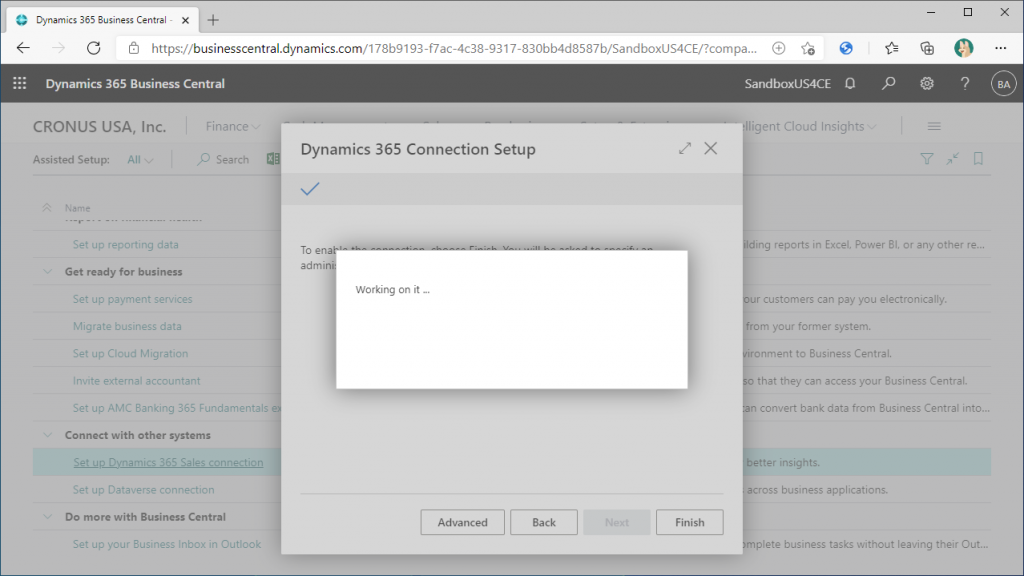1024x576 pixels.
Task: Open Set up your Business Inbox in Outlook
Action: tap(167, 544)
